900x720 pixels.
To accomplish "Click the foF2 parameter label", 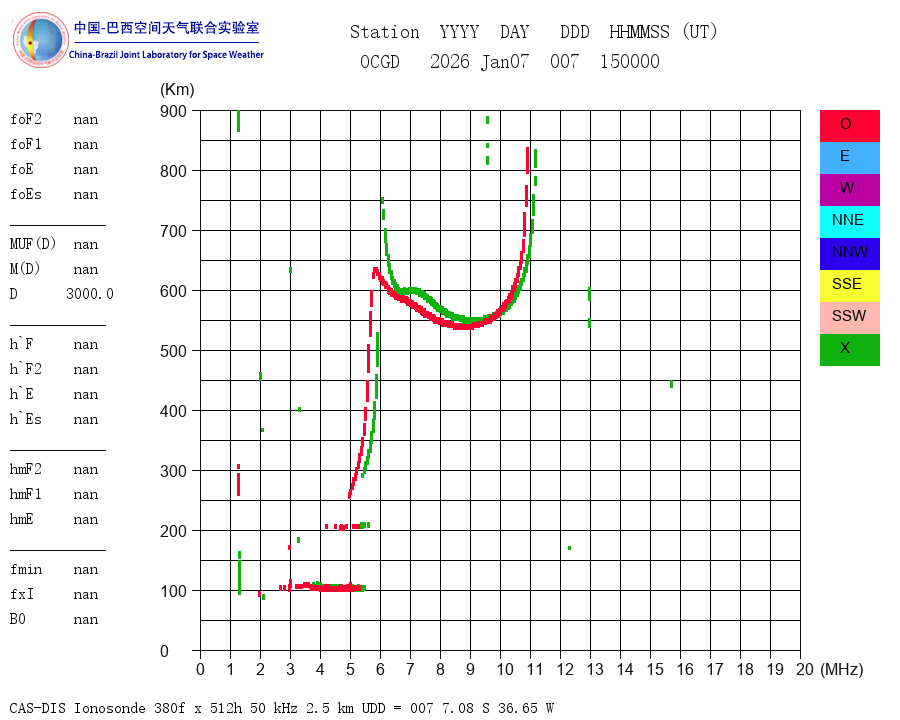I will pyautogui.click(x=26, y=119).
